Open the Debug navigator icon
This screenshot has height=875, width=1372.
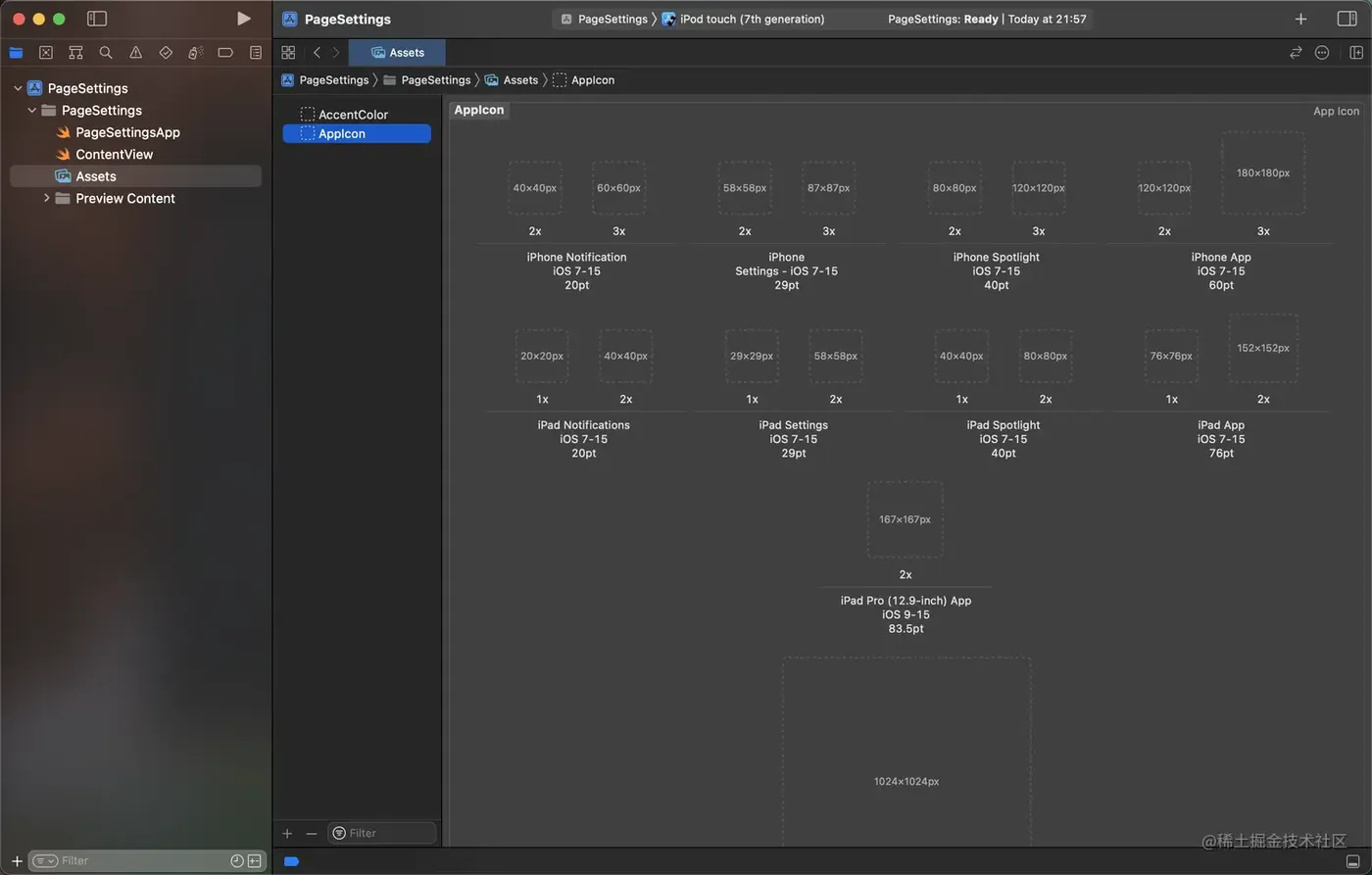point(196,53)
